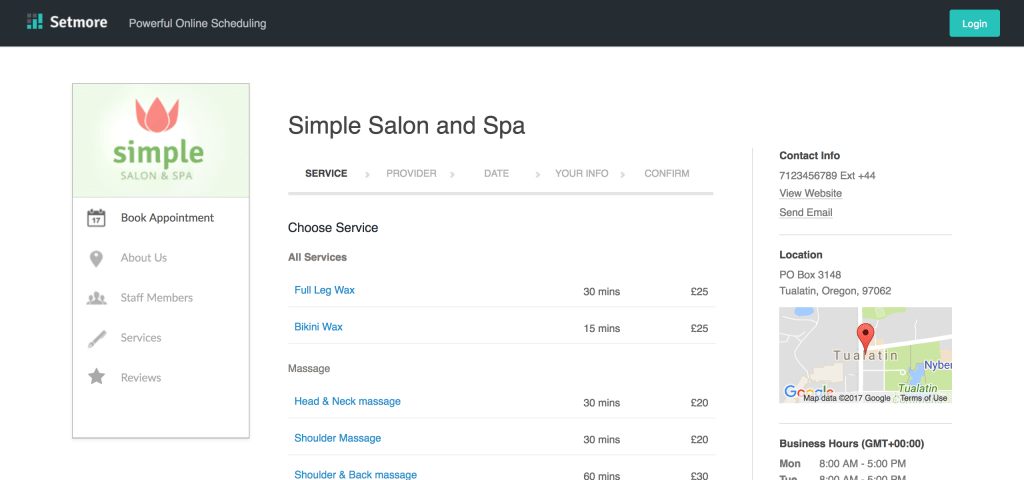Viewport: 1024px width, 480px height.
Task: Click the Business Hours (GMT+00:00) heading
Action: [x=852, y=443]
